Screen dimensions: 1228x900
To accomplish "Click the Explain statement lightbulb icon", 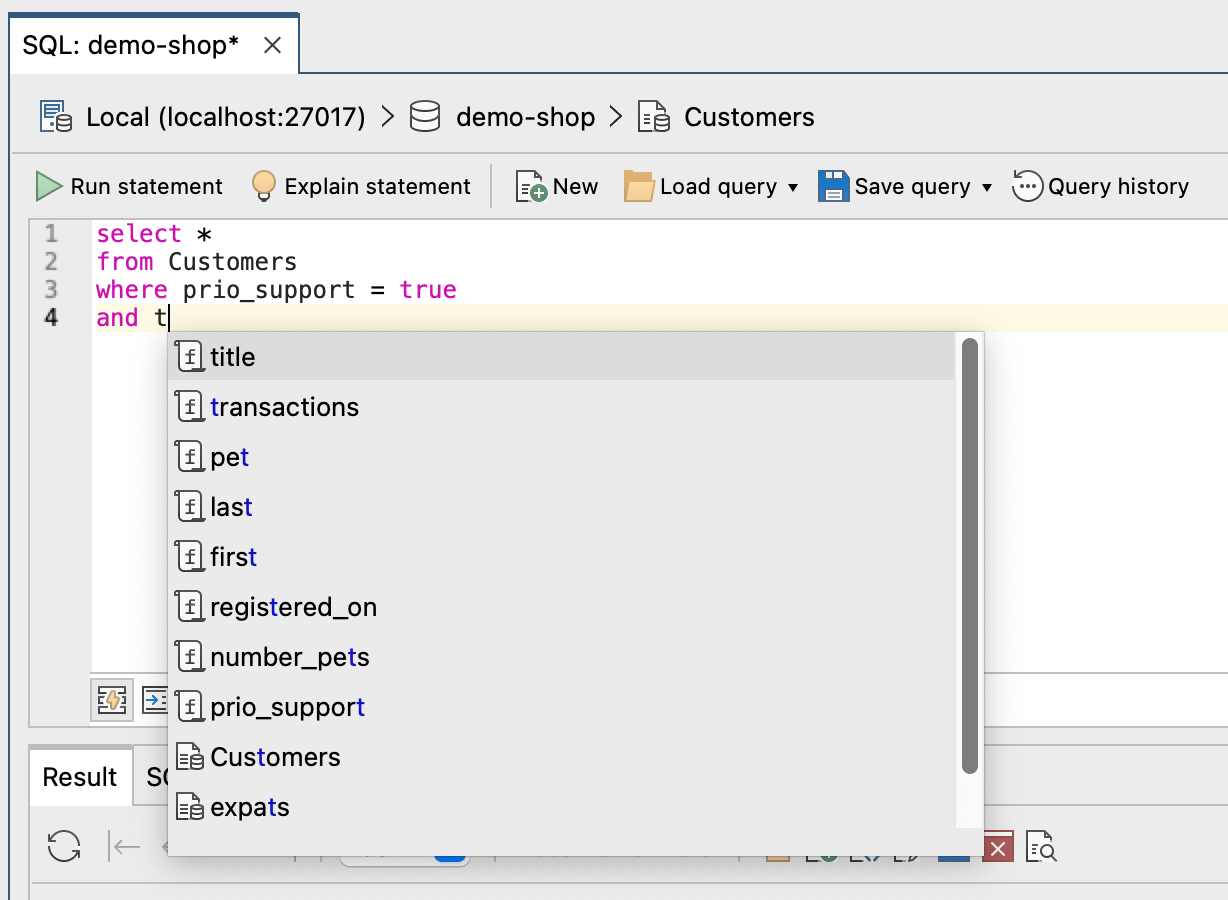I will 263,187.
